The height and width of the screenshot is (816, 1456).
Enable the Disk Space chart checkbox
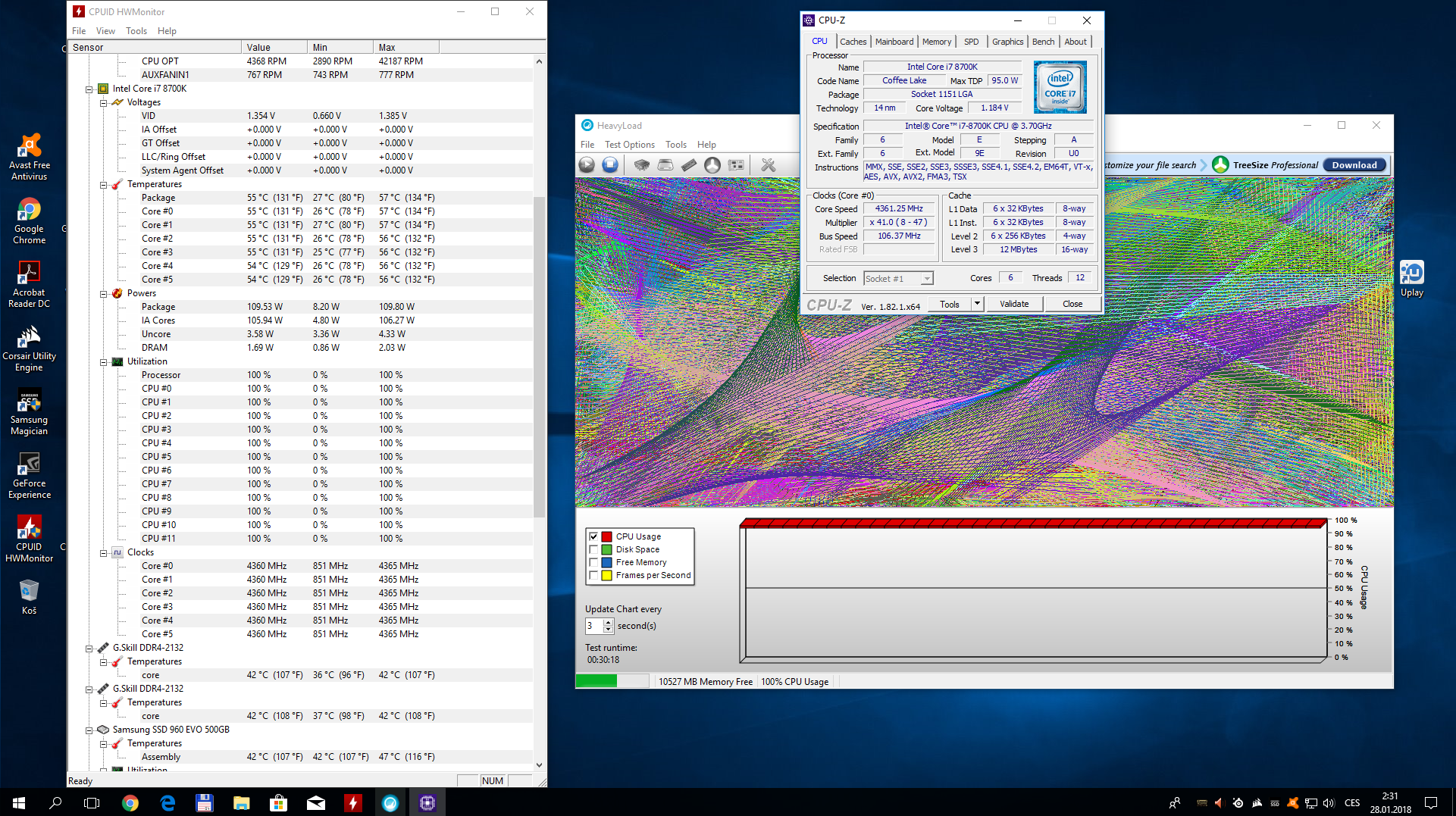pos(593,549)
